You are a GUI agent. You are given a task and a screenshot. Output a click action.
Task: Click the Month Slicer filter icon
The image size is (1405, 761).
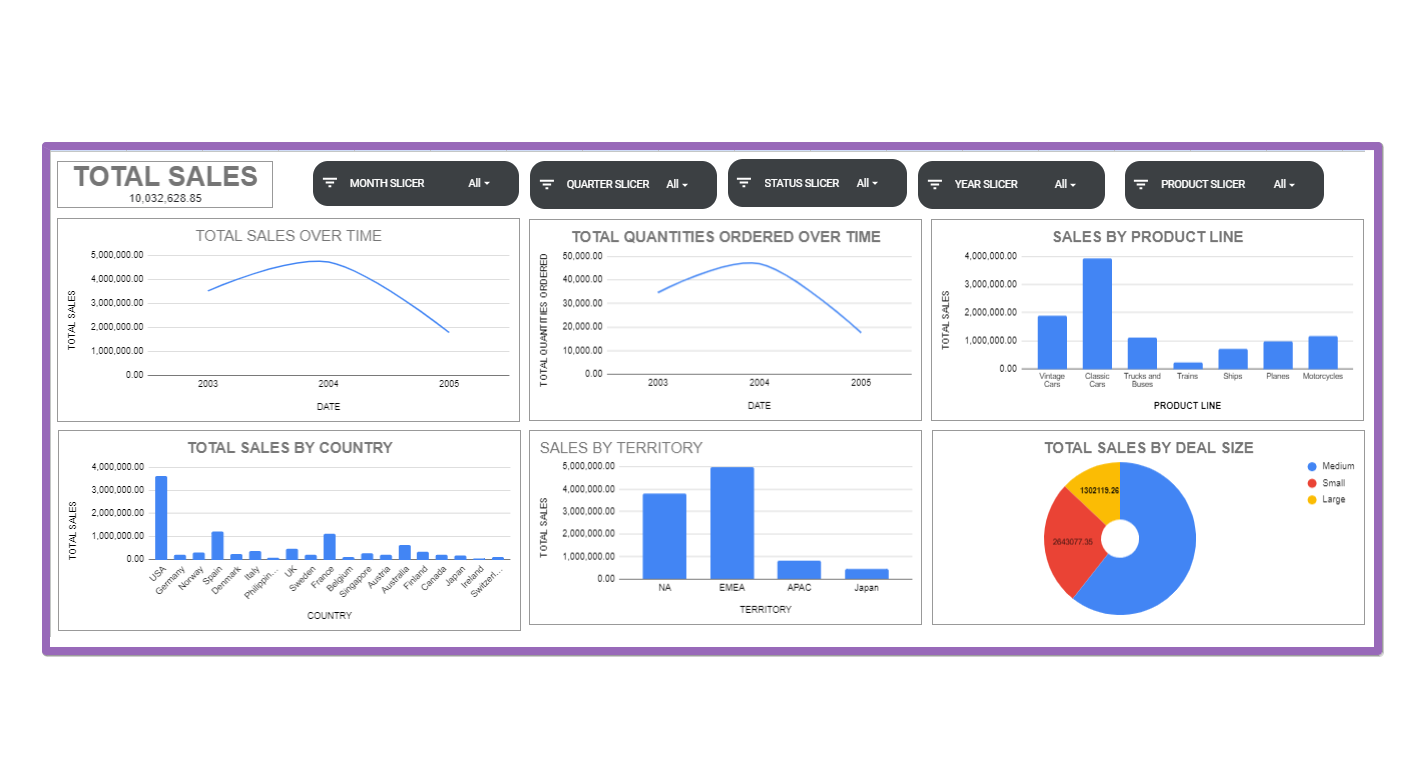click(x=330, y=182)
